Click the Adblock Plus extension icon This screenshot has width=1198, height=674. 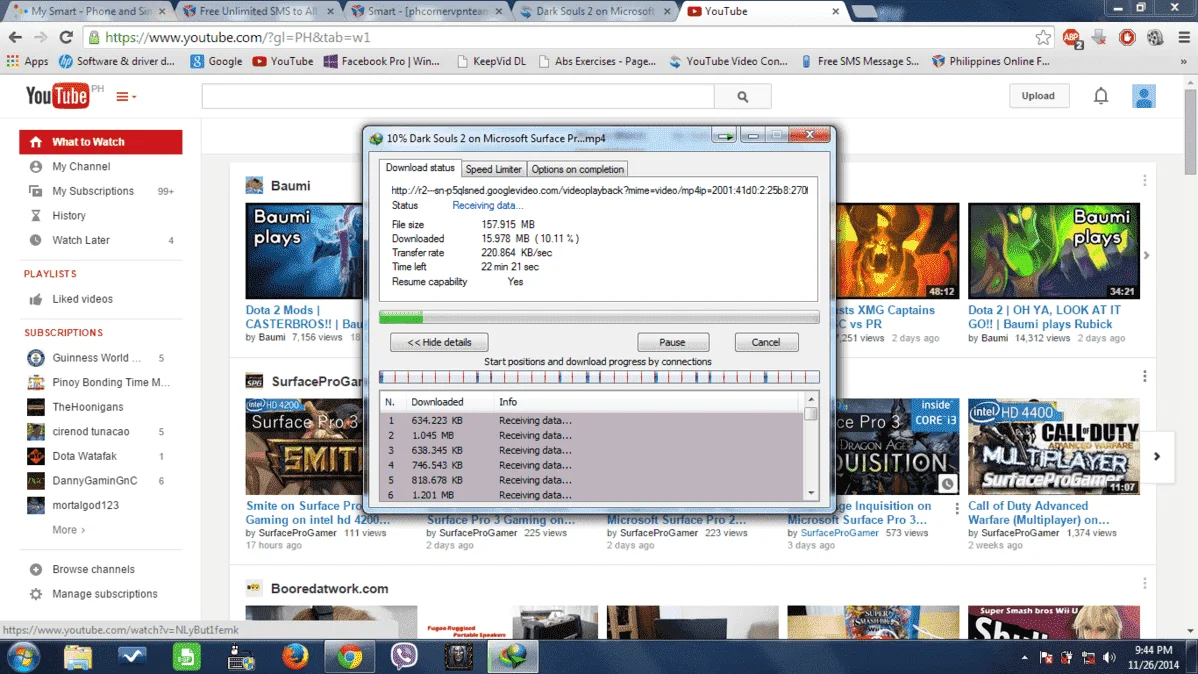(x=1072, y=37)
